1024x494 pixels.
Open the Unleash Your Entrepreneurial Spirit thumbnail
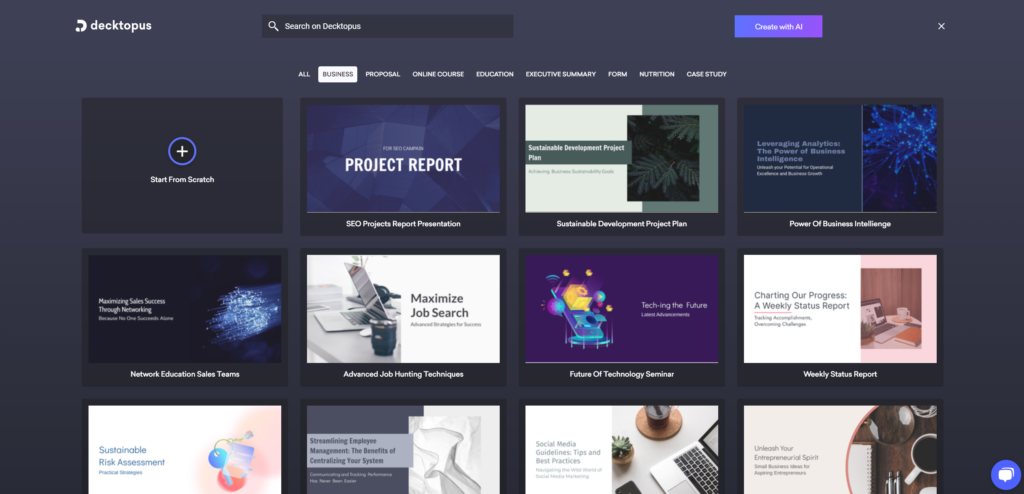840,450
